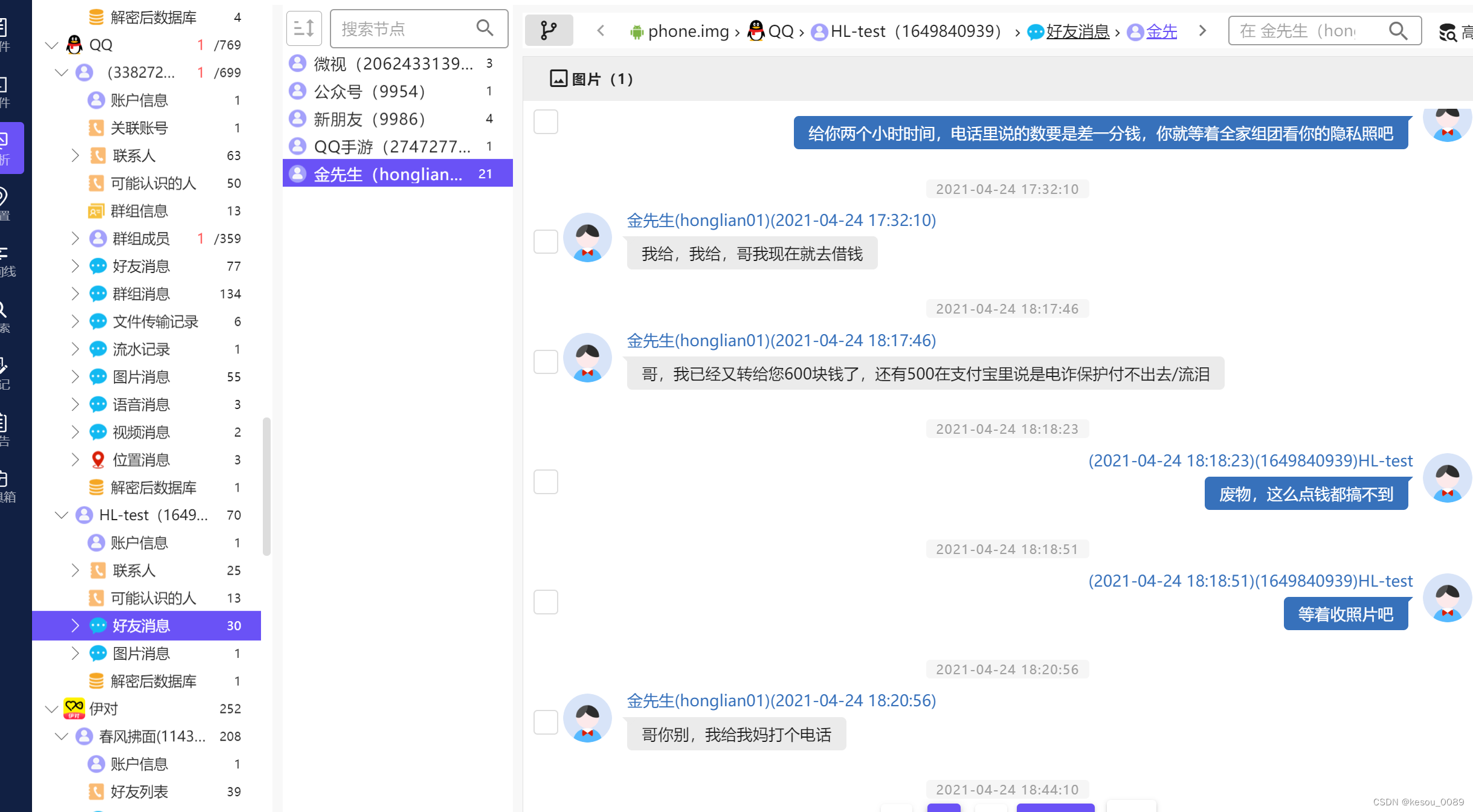Tick the checkbox next to 废物 message
The height and width of the screenshot is (812, 1473).
click(545, 482)
